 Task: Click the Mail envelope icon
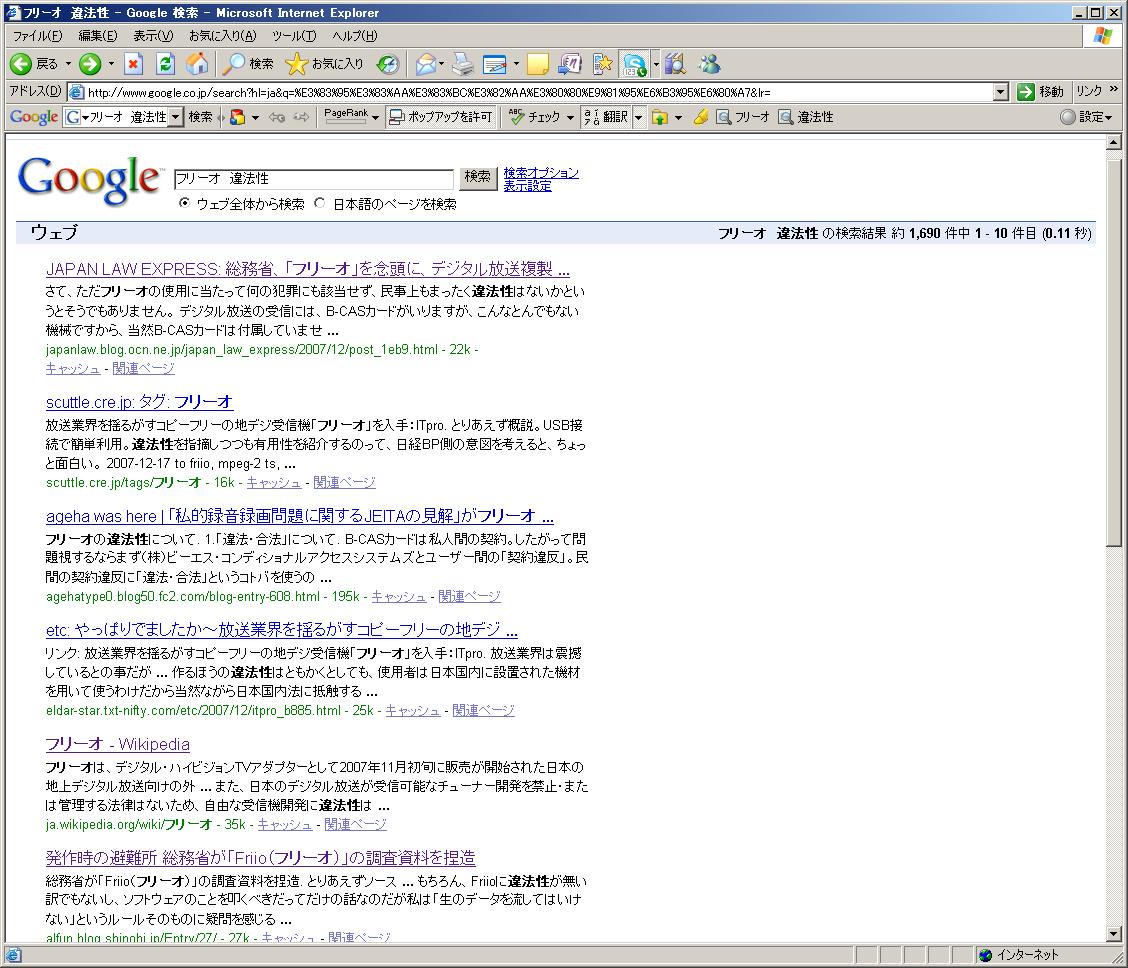[x=426, y=64]
